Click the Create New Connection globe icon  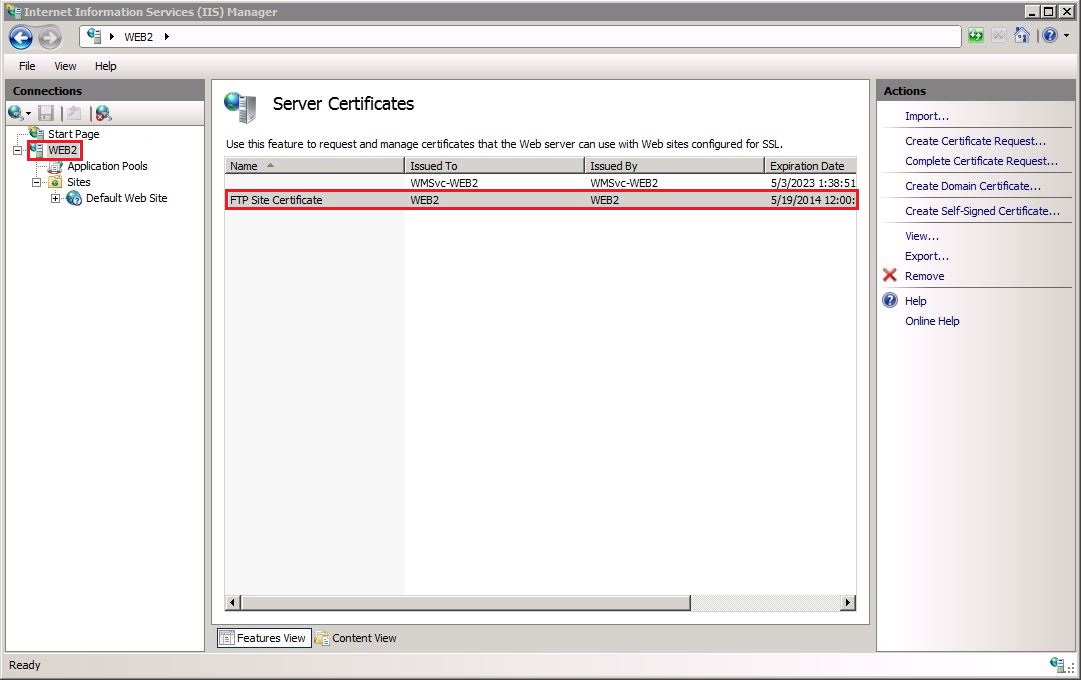pyautogui.click(x=17, y=113)
